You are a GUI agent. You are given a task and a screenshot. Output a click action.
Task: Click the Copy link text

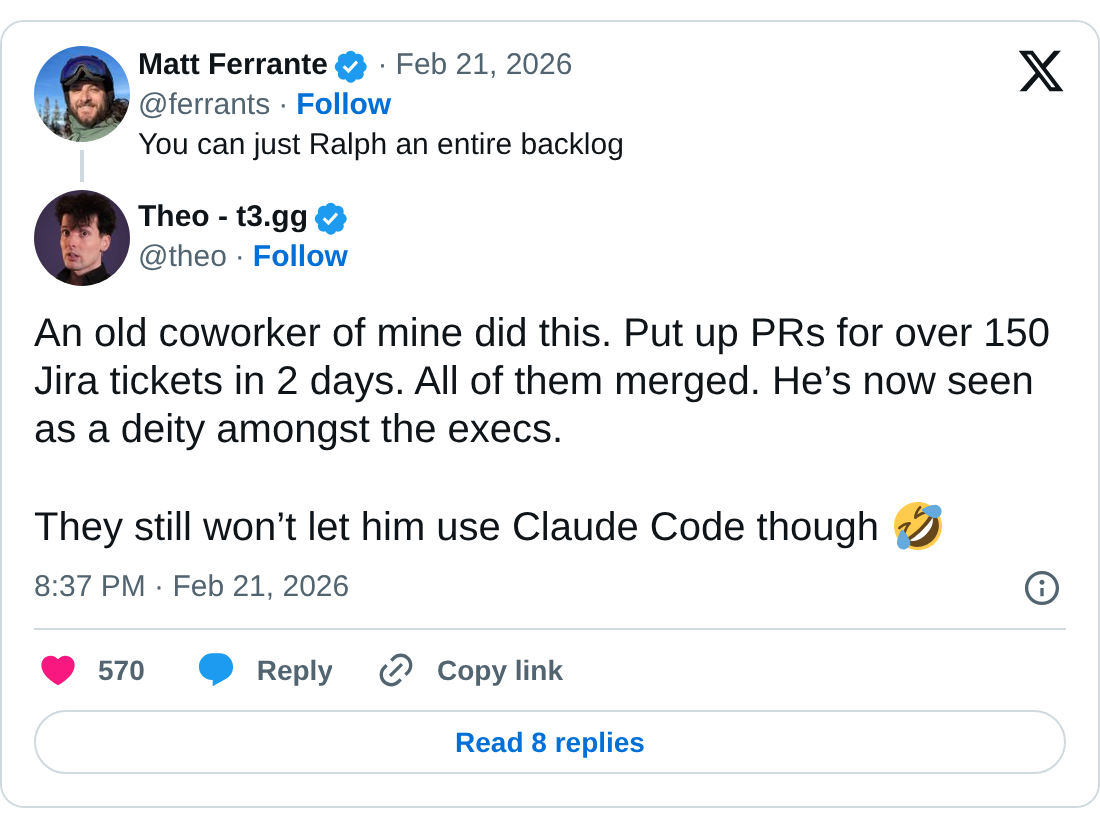click(x=499, y=670)
